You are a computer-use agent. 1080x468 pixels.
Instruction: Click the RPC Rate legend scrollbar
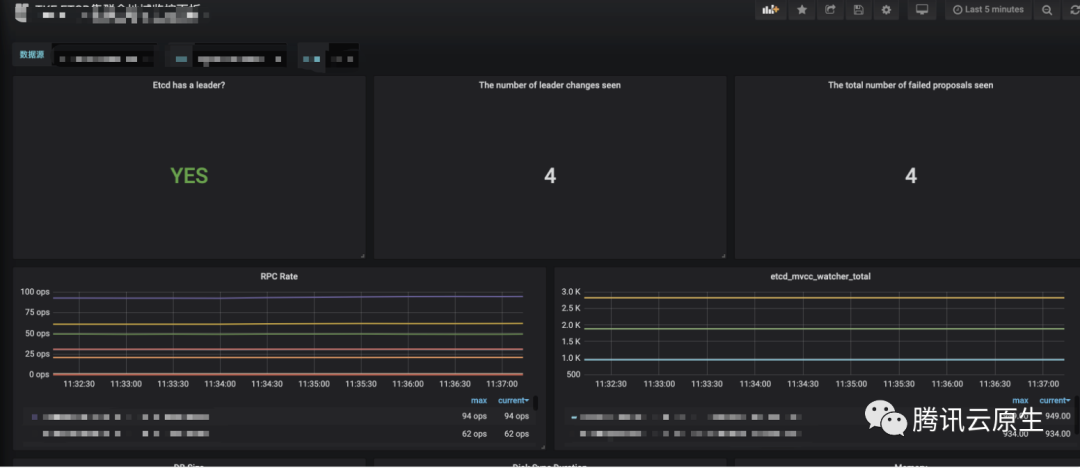pos(535,403)
